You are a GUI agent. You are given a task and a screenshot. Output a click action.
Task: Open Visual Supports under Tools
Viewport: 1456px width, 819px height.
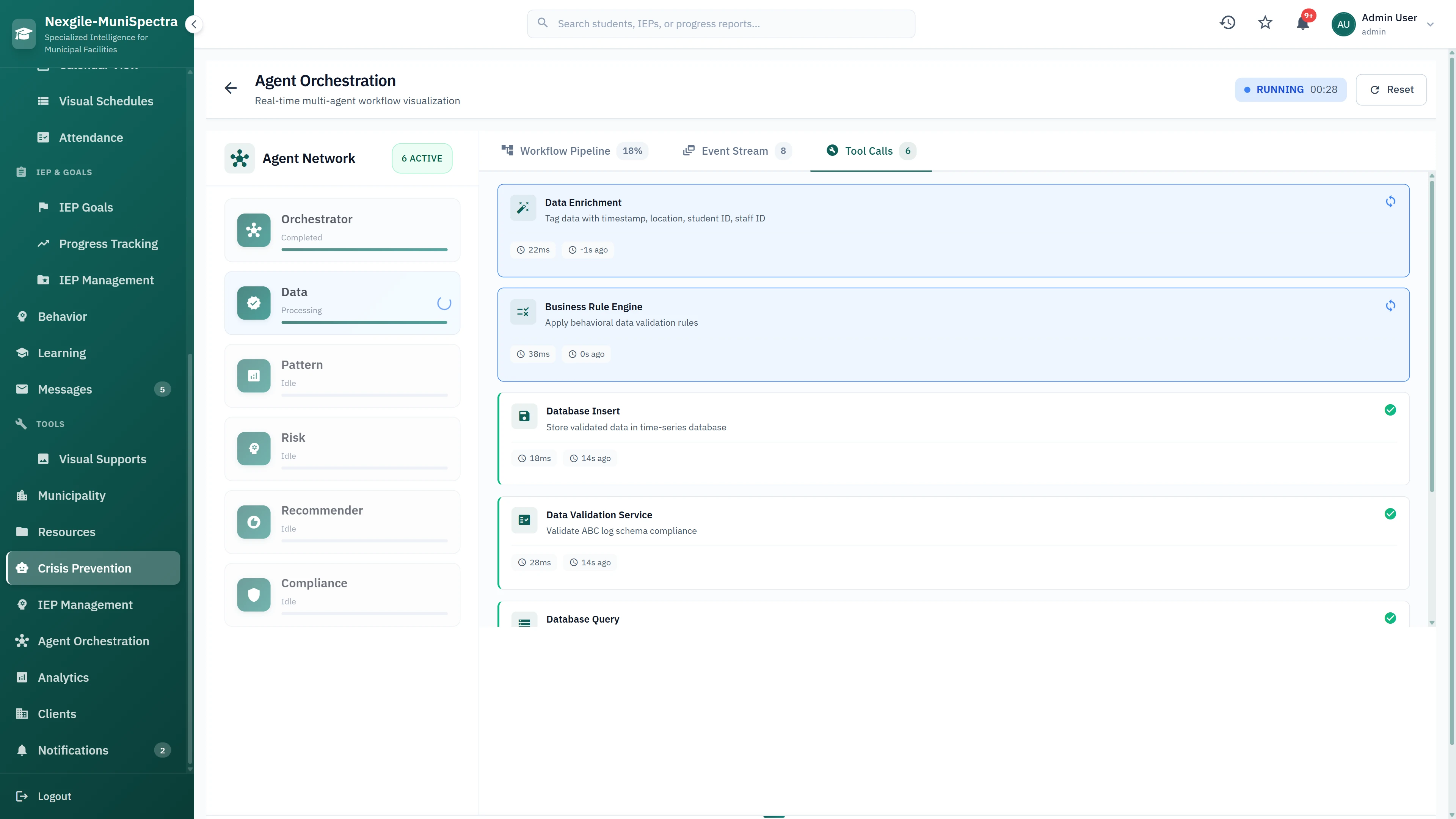tap(102, 459)
